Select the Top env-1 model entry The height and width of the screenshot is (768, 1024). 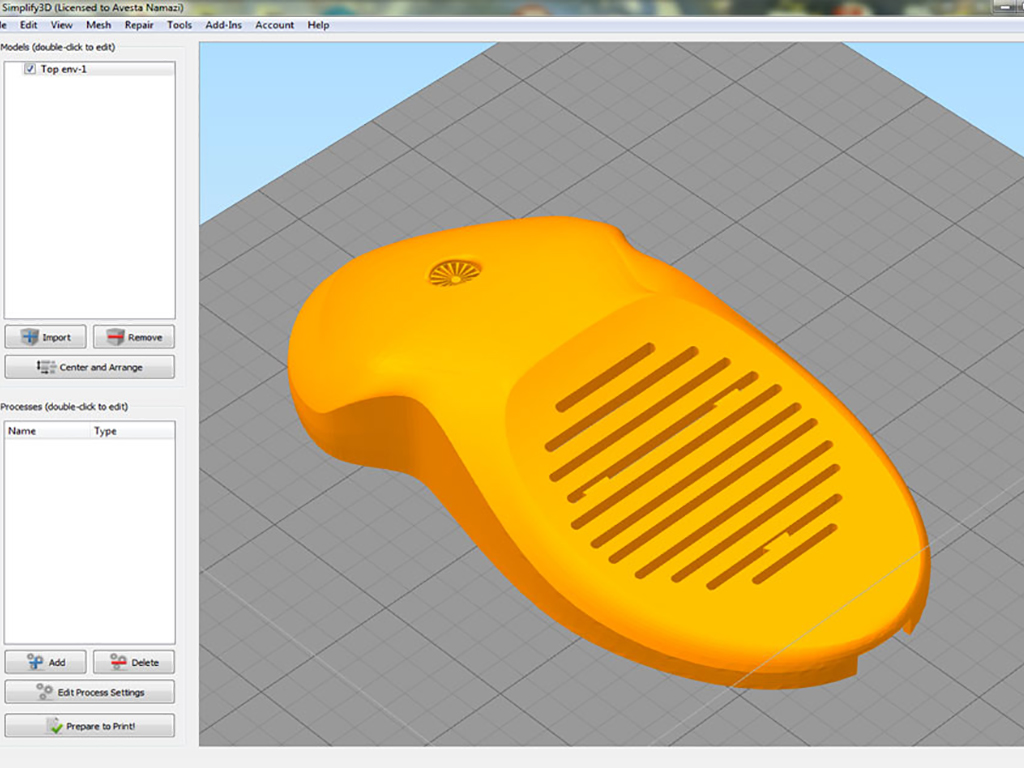pos(64,69)
